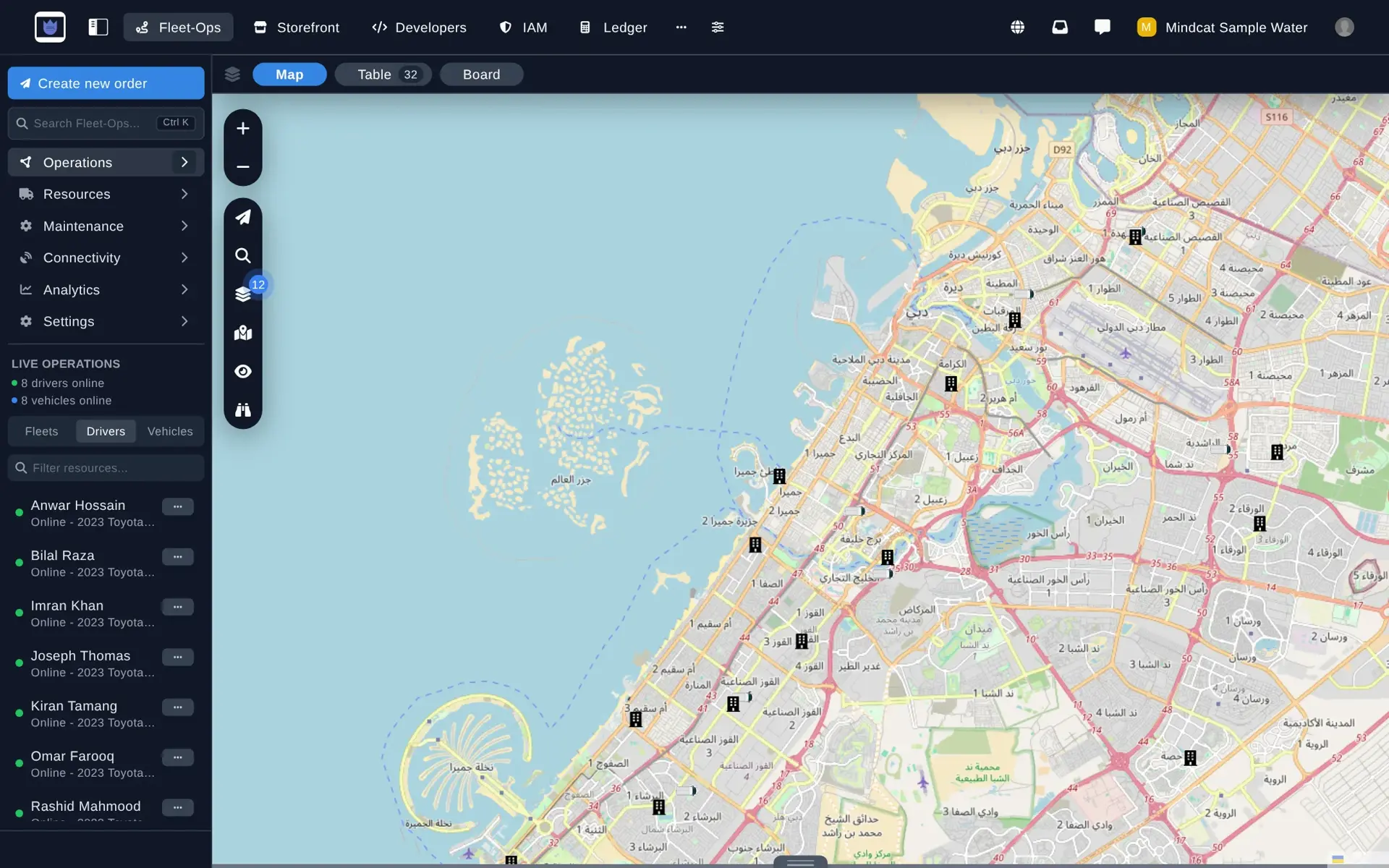Zoom out the map with minus
This screenshot has width=1389, height=868.
tap(243, 167)
